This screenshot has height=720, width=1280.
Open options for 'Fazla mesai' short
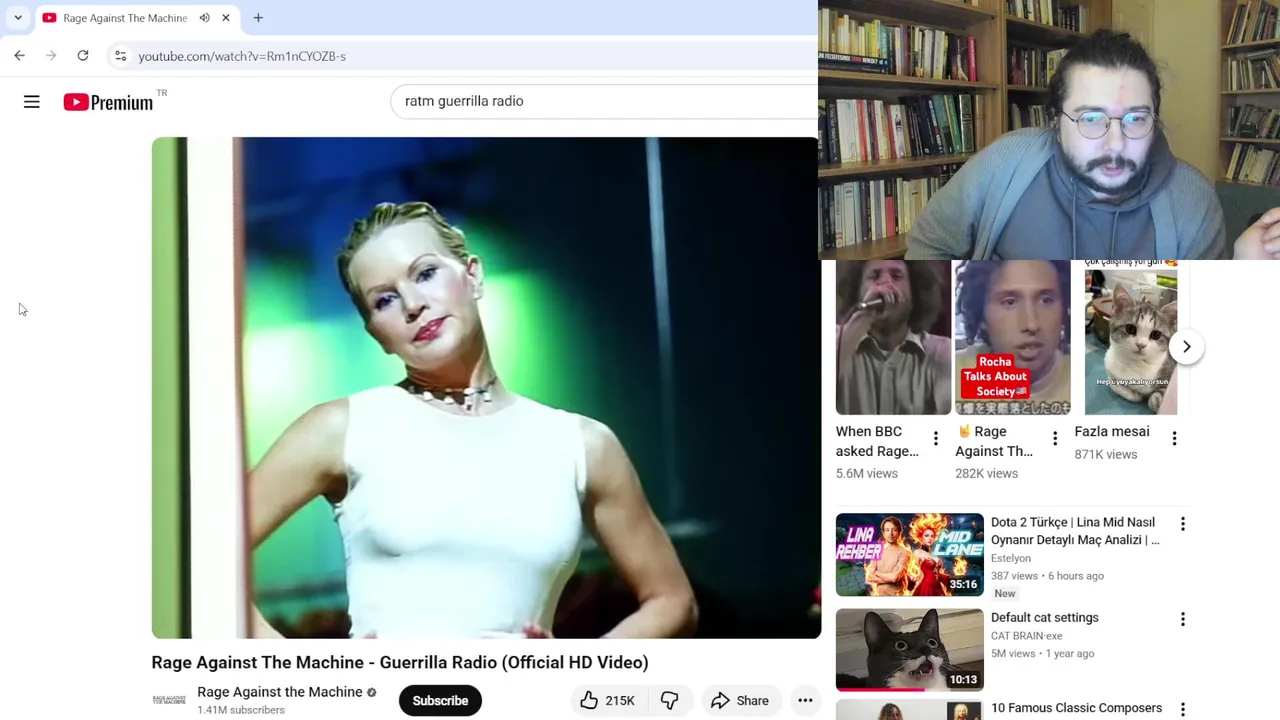1174,439
